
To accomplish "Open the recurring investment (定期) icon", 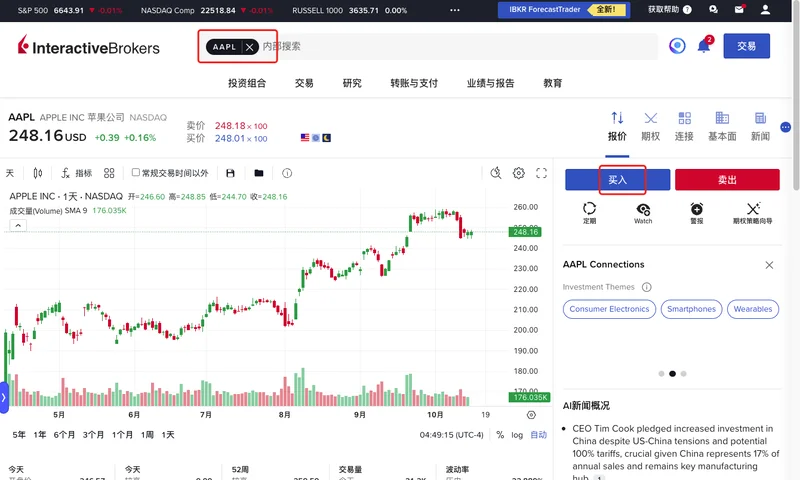I will tap(589, 209).
